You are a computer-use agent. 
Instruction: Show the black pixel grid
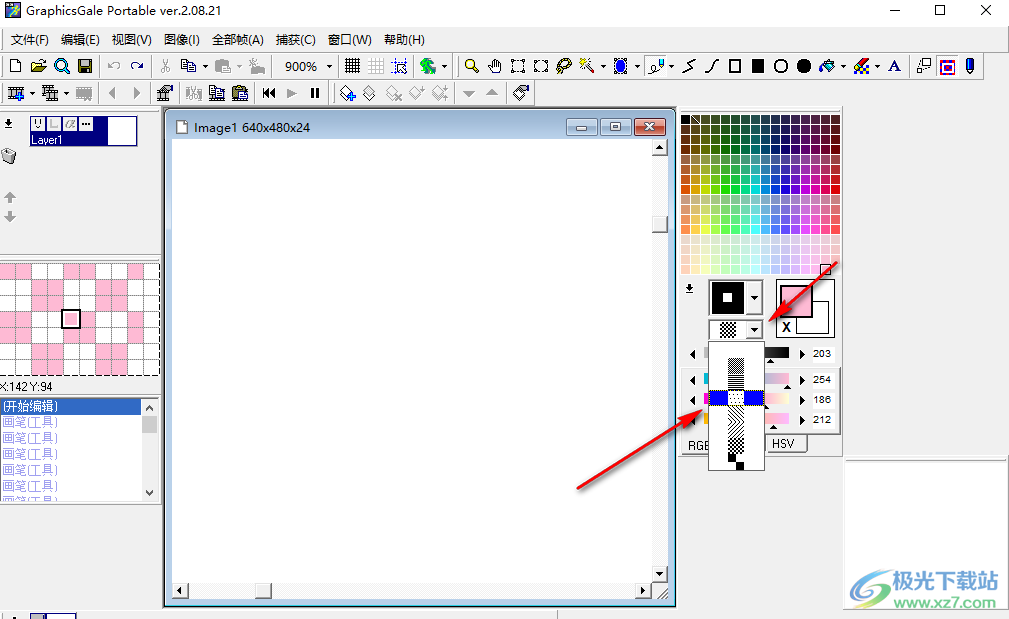352,66
